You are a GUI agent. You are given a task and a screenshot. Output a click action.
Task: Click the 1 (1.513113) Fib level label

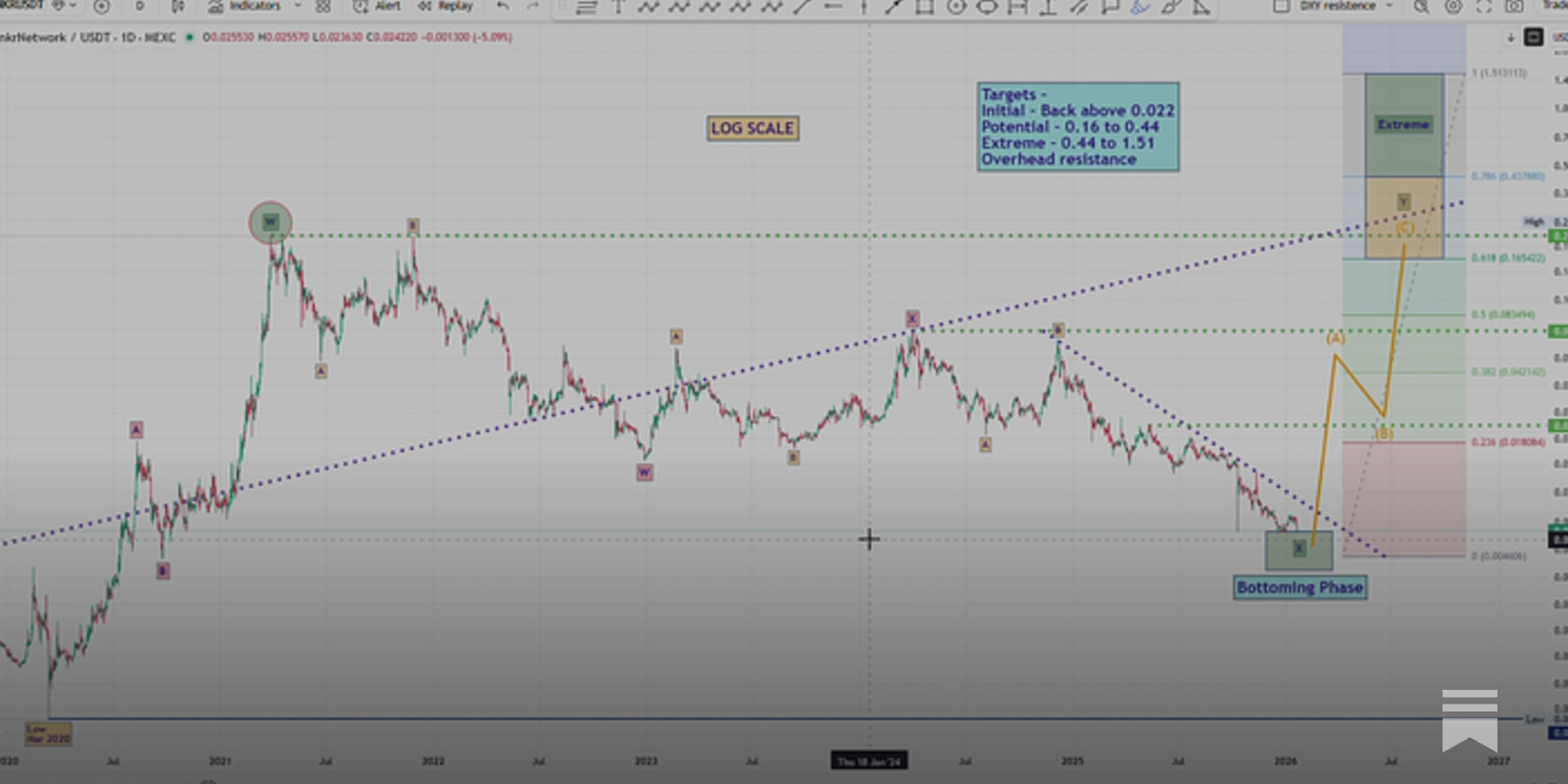coord(1499,73)
